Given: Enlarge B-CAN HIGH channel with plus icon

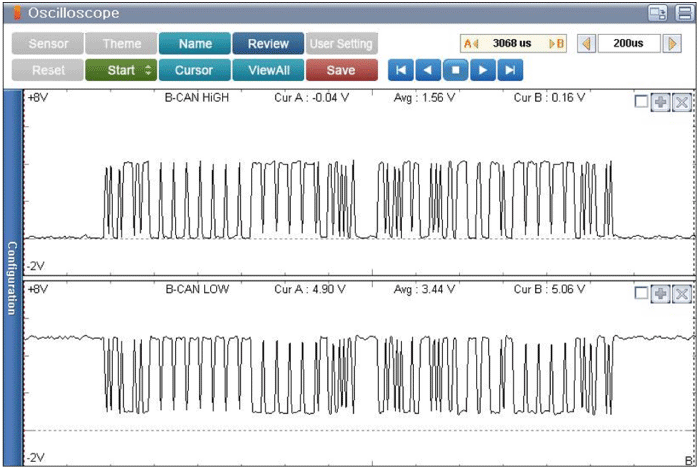Looking at the screenshot, I should click(x=661, y=102).
